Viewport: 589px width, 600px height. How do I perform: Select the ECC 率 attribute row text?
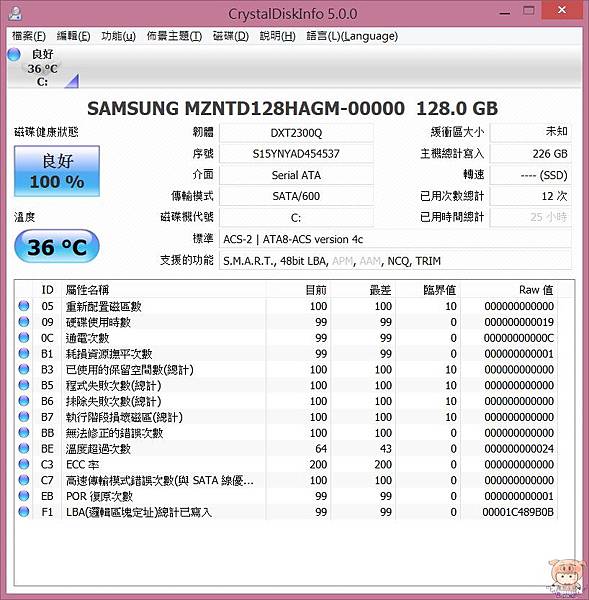[x=82, y=465]
